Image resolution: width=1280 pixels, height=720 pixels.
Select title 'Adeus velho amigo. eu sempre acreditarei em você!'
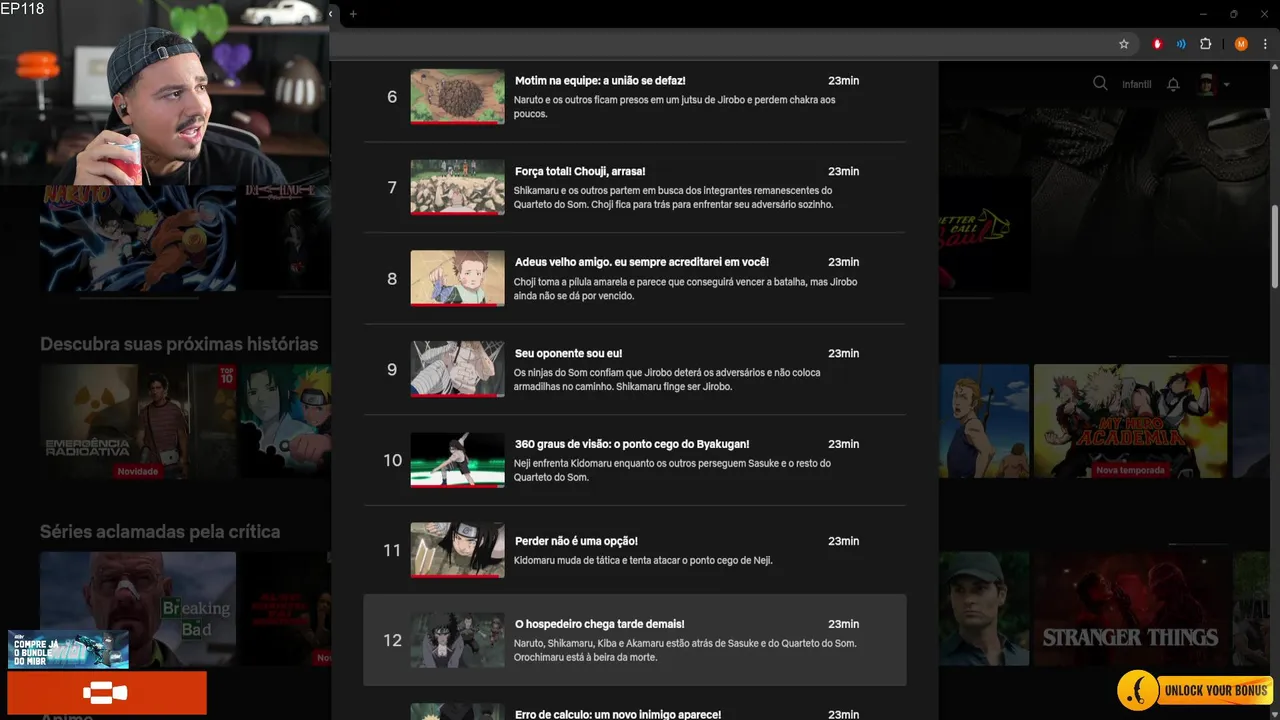click(x=642, y=262)
